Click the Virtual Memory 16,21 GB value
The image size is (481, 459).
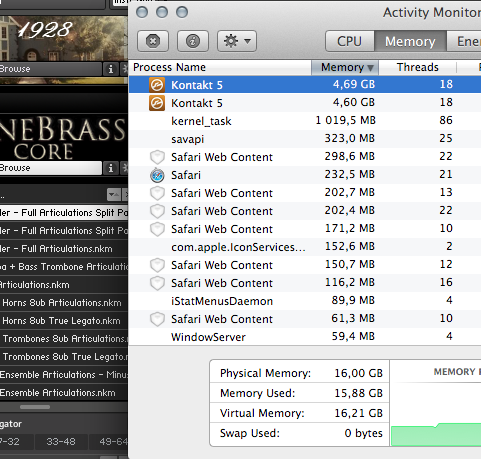click(358, 413)
